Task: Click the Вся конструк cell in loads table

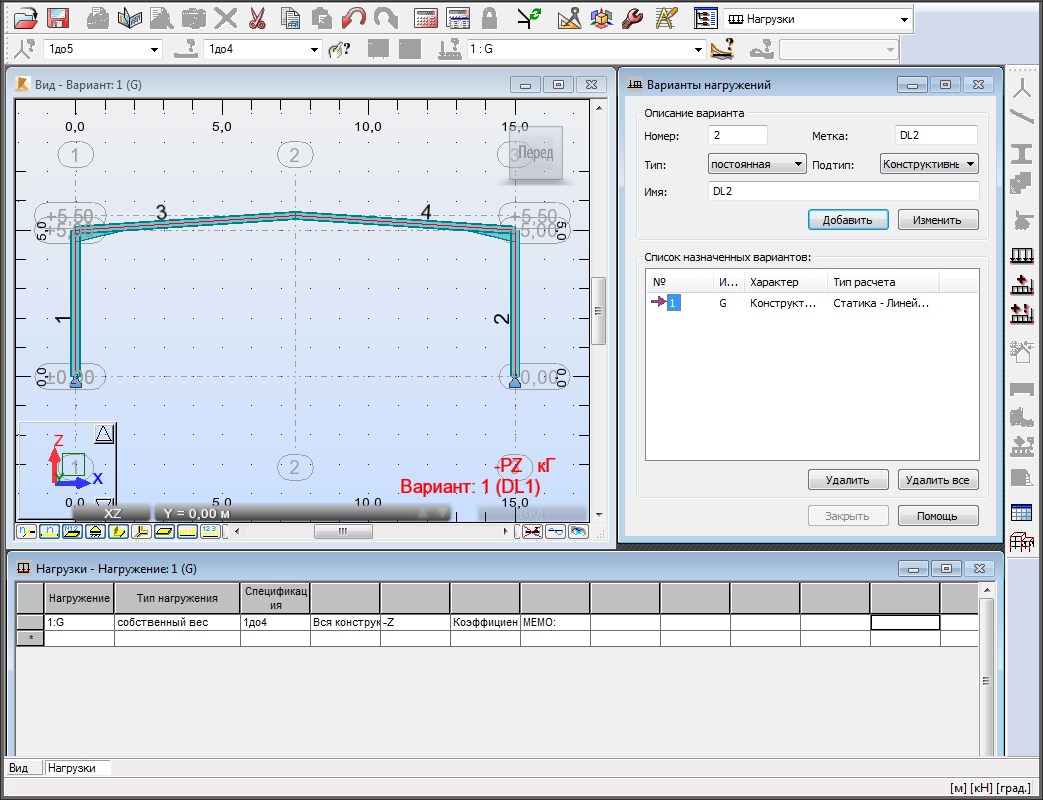Action: point(345,622)
